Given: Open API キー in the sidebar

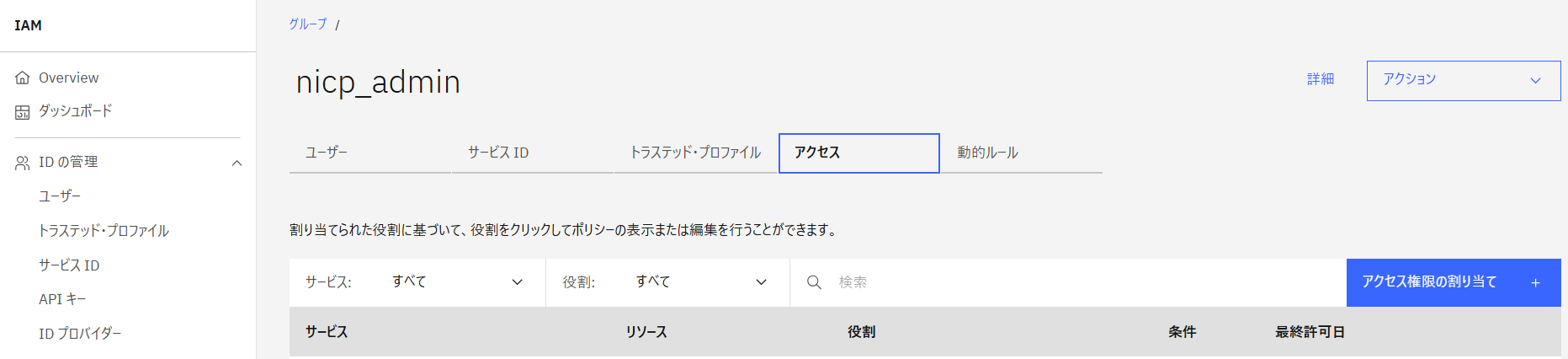Looking at the screenshot, I should [x=62, y=299].
